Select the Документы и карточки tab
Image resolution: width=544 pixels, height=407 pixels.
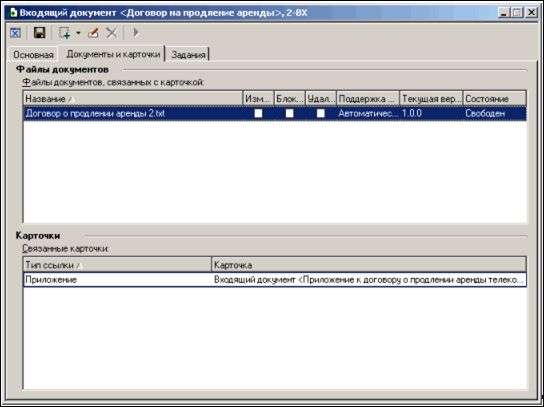(113, 54)
